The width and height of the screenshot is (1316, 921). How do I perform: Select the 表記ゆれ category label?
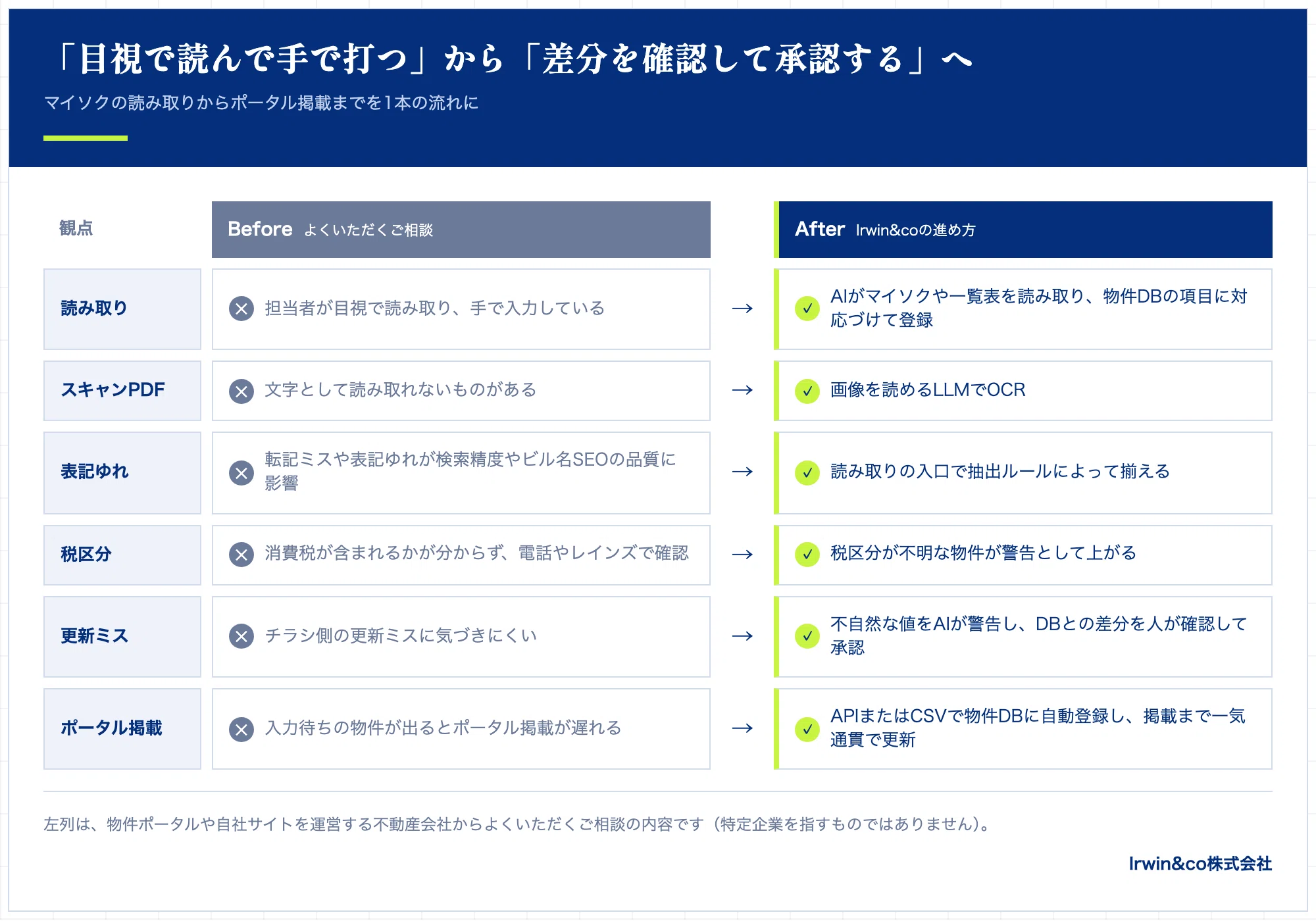point(122,473)
